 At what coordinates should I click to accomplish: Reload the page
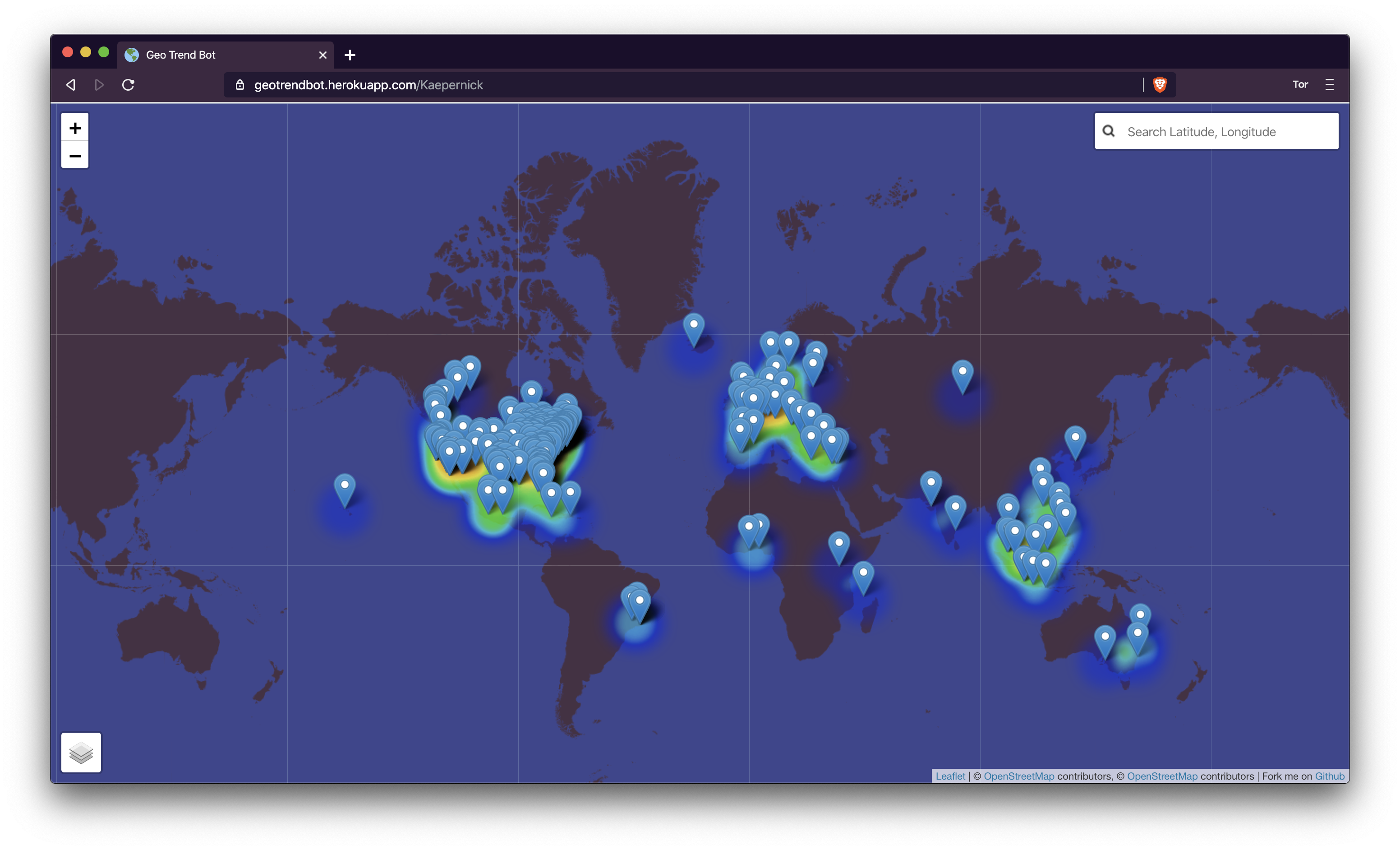click(x=129, y=85)
